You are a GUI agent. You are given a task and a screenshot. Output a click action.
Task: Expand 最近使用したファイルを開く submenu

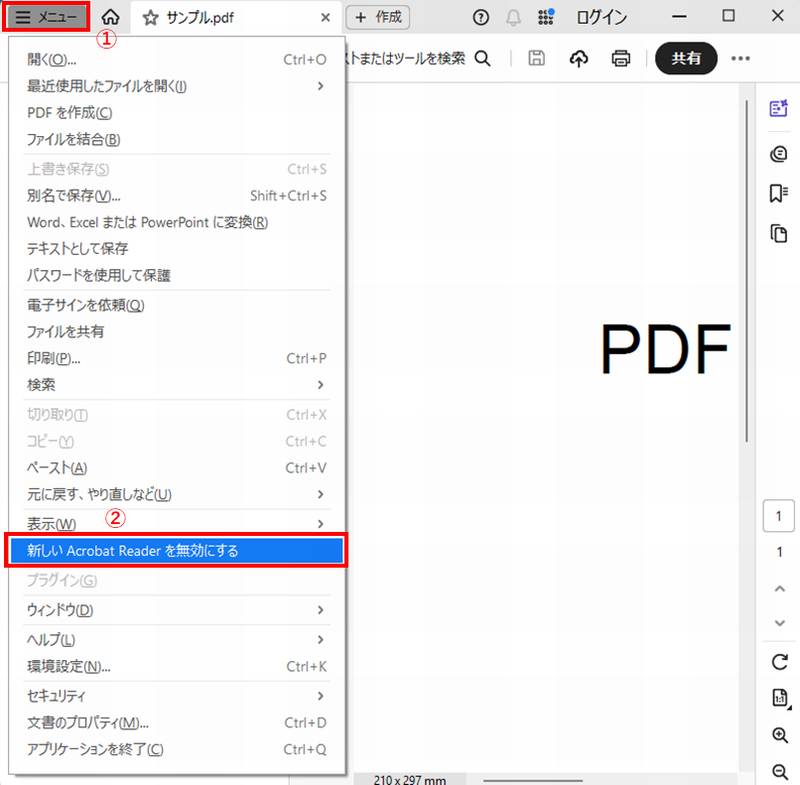click(177, 86)
